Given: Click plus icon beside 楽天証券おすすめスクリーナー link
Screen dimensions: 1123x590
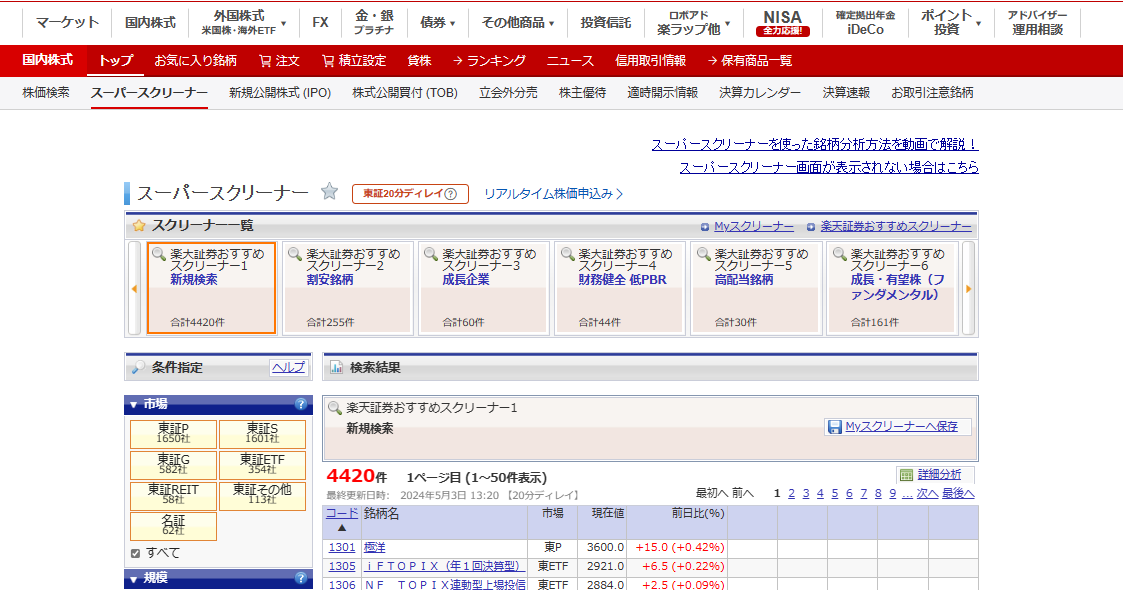Looking at the screenshot, I should point(811,227).
